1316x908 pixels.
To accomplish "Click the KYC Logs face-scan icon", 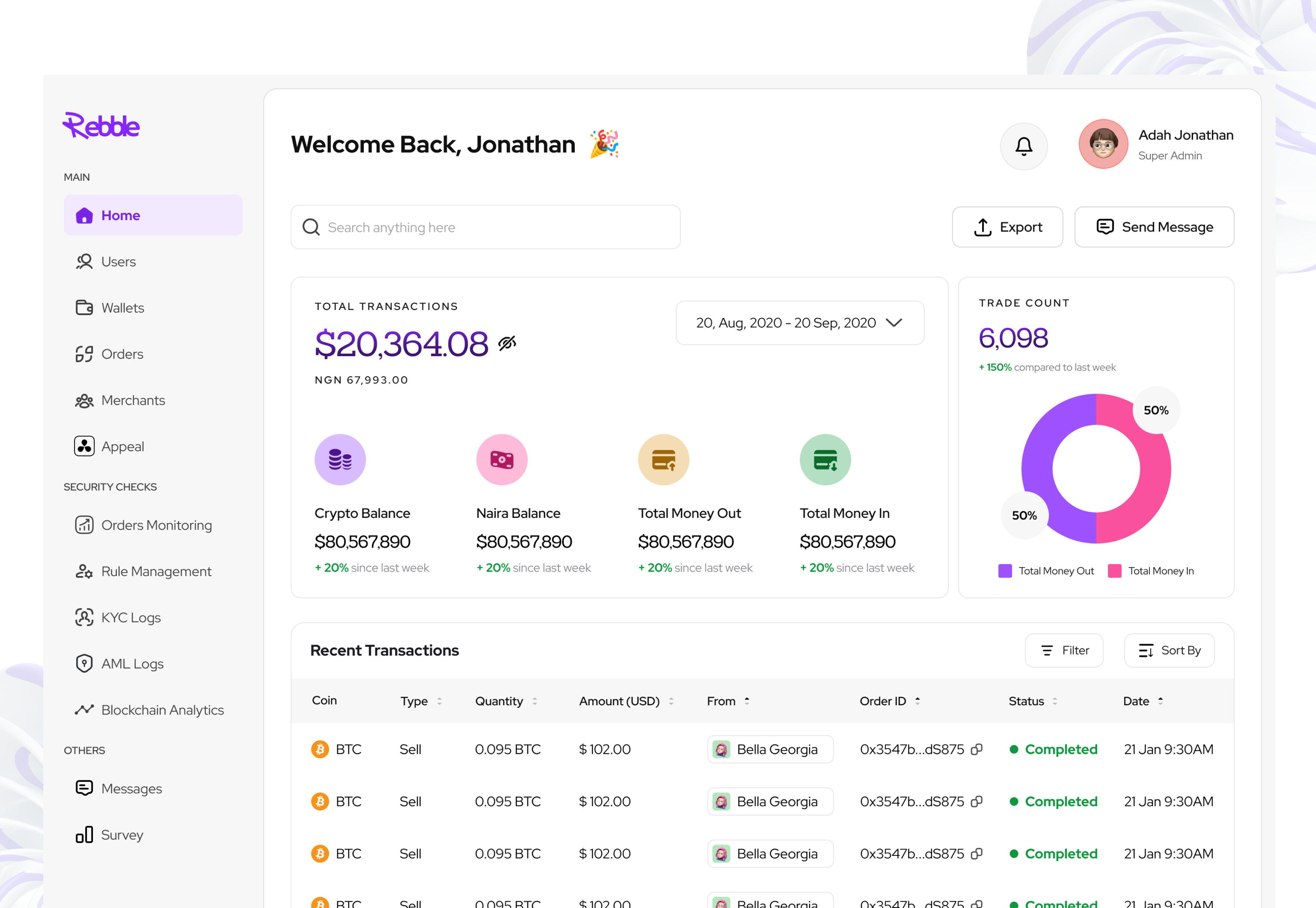I will 84,617.
